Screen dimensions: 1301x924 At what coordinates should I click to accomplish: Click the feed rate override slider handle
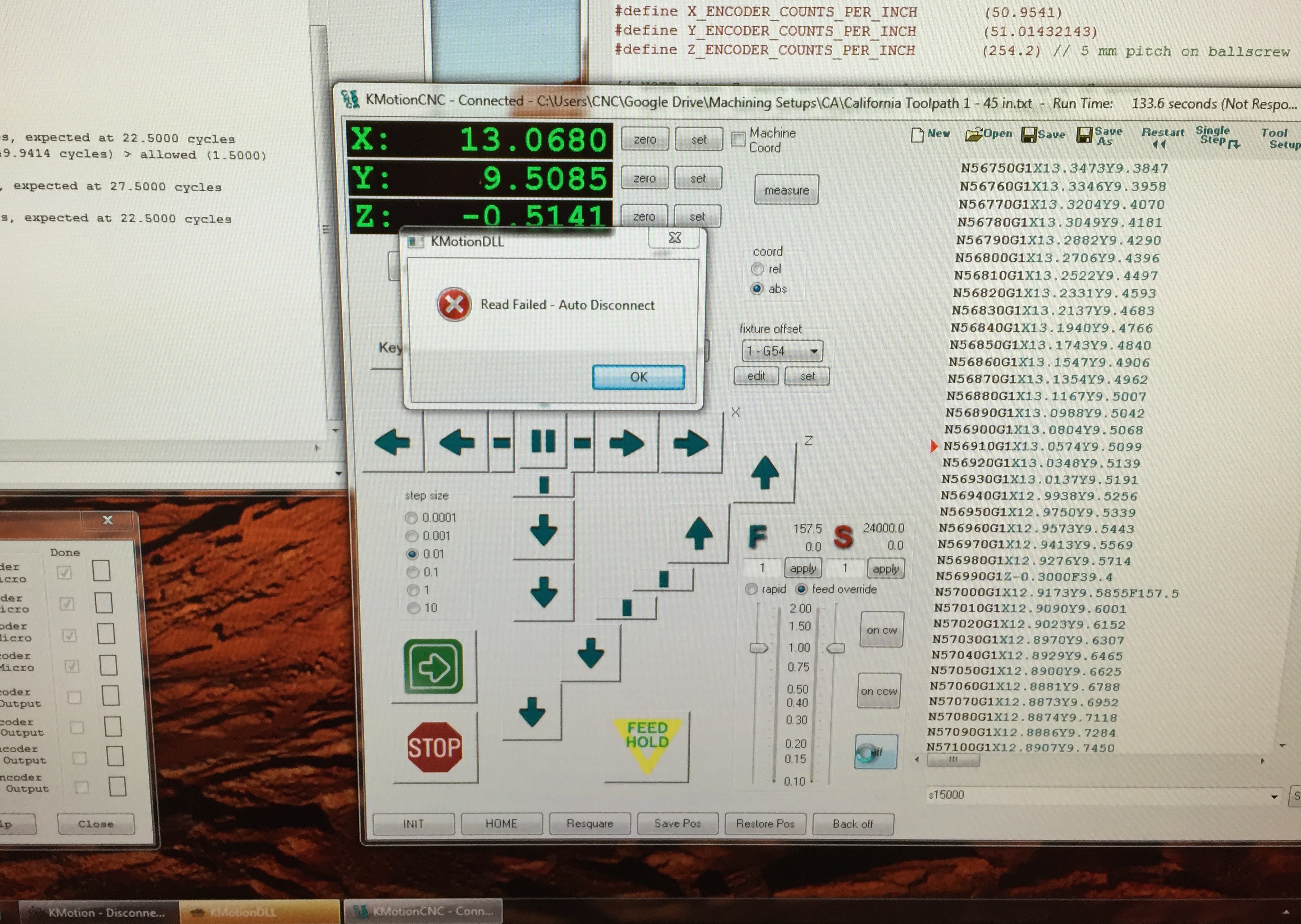coord(758,648)
